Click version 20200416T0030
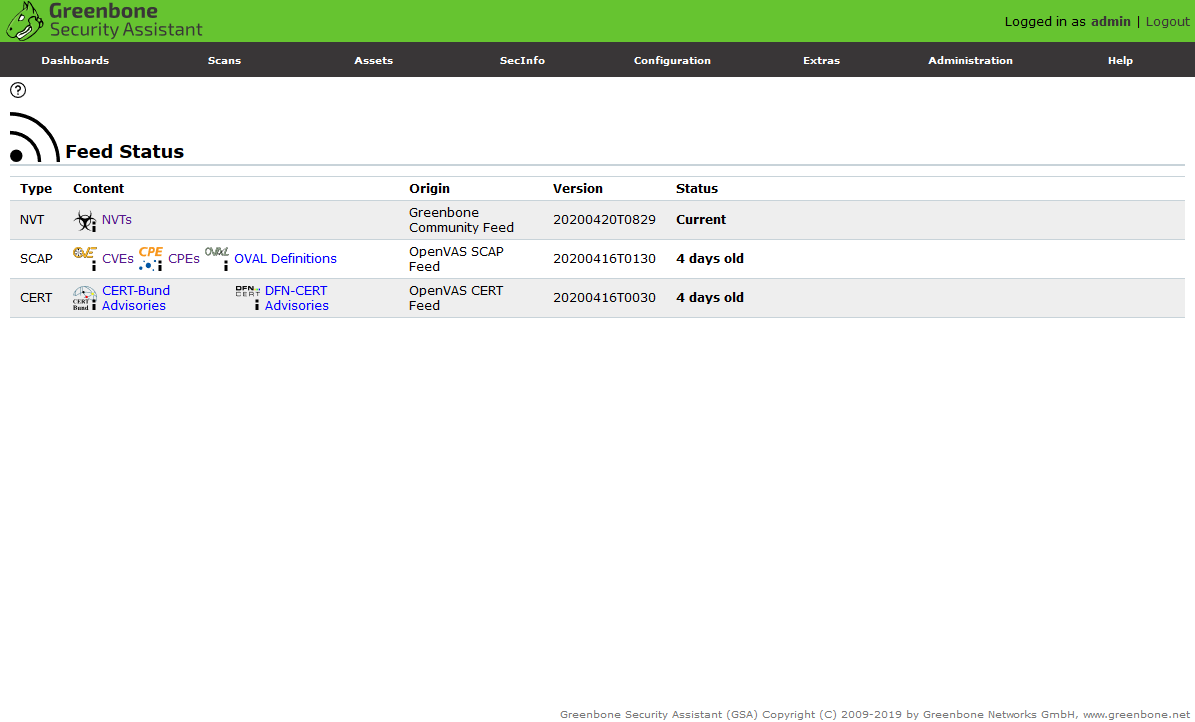This screenshot has width=1195, height=722. pyautogui.click(x=604, y=297)
